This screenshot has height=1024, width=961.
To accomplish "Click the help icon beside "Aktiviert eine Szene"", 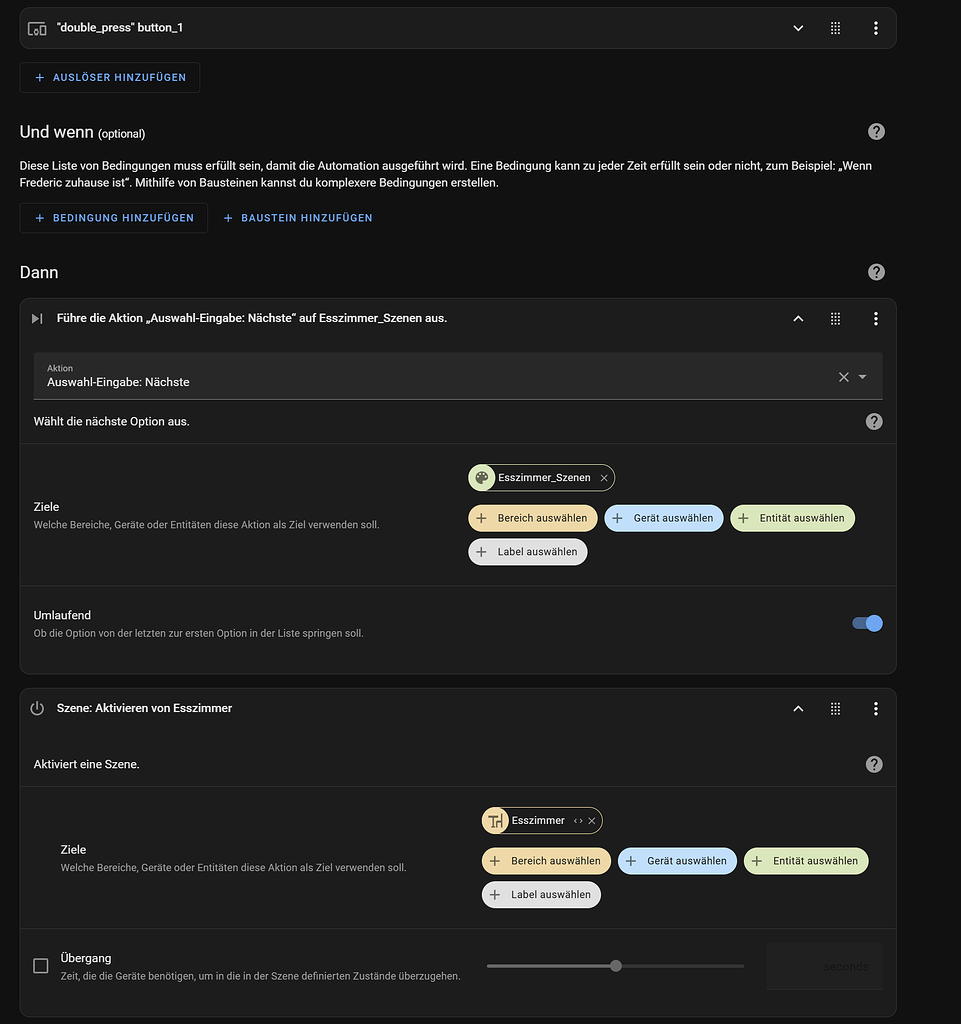I will [873, 764].
